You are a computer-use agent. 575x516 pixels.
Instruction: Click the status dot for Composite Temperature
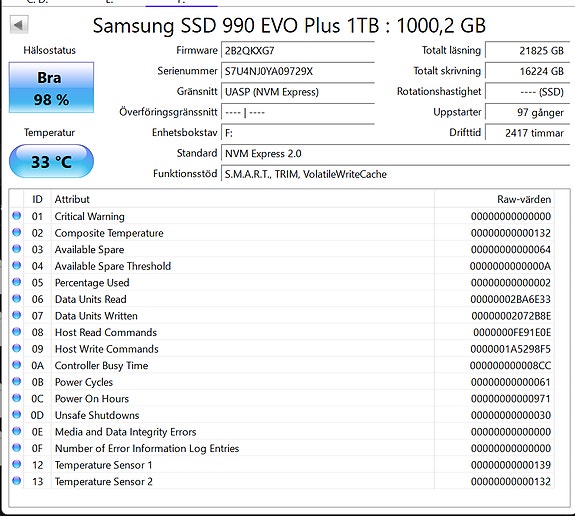pos(17,232)
